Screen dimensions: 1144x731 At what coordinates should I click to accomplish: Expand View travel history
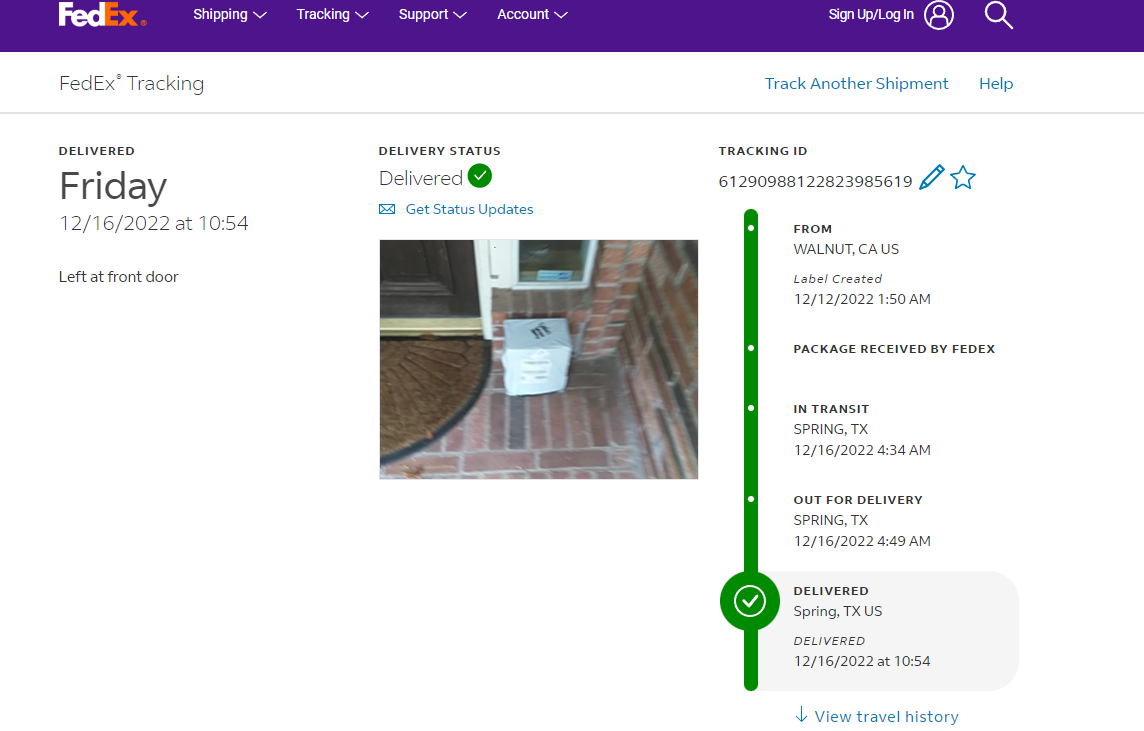[886, 716]
